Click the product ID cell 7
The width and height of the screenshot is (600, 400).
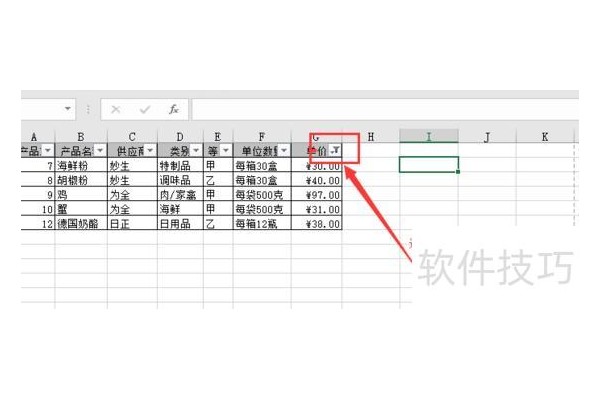pyautogui.click(x=38, y=165)
